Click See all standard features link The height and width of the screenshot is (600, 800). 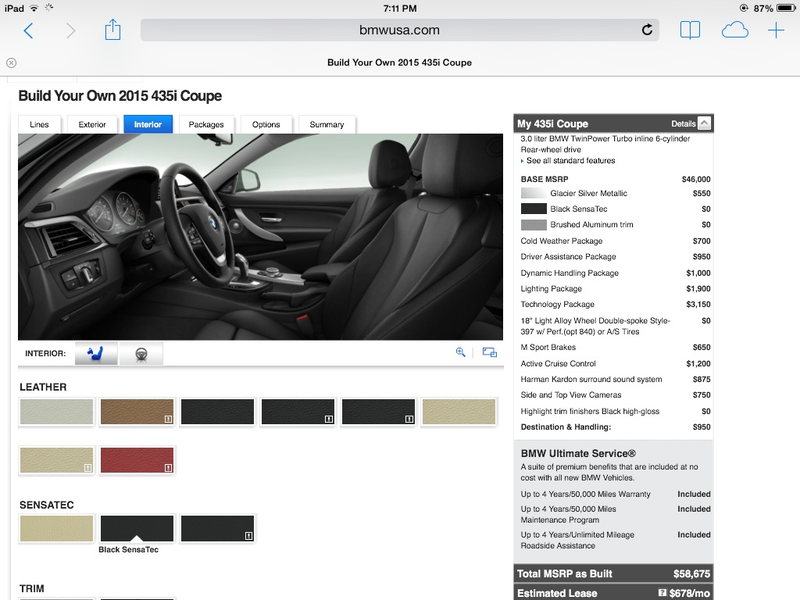tap(570, 161)
